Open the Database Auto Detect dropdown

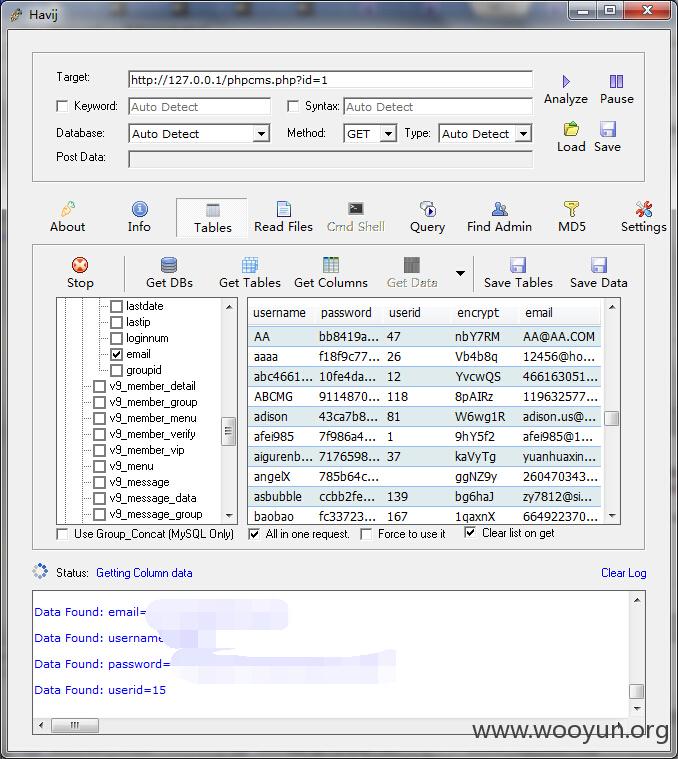[261, 134]
